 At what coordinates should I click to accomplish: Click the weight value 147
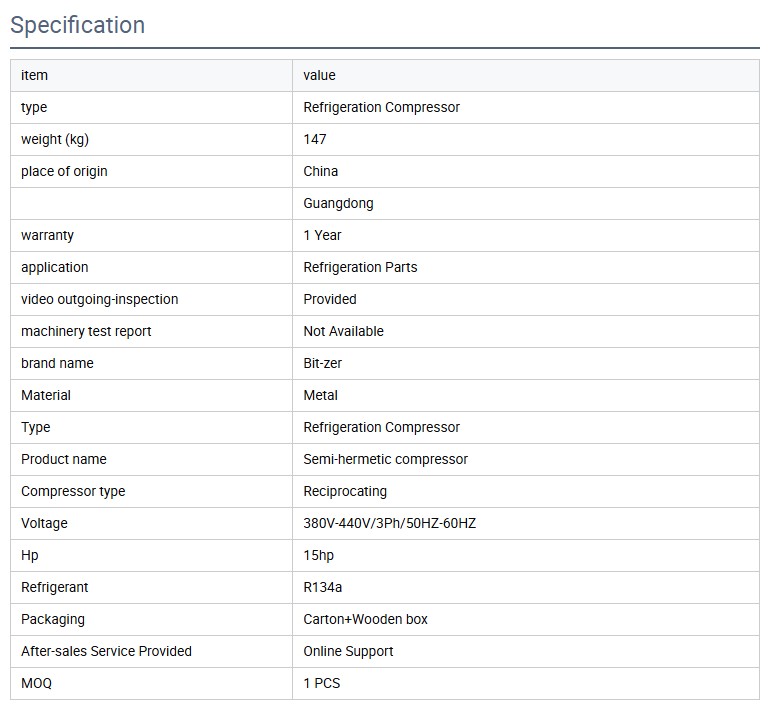pos(315,139)
